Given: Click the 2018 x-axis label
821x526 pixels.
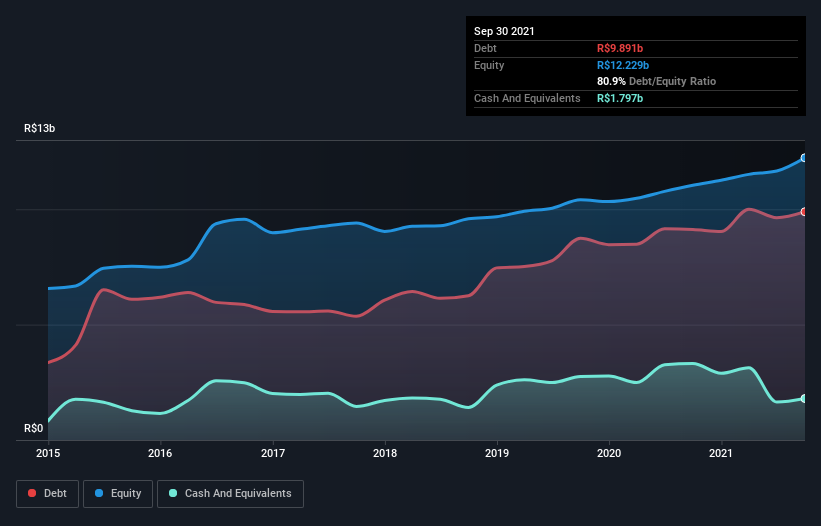Looking at the screenshot, I should click(x=385, y=453).
